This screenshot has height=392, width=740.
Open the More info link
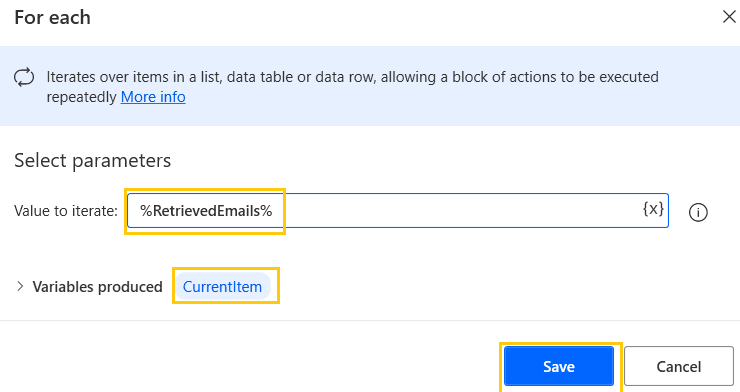(x=153, y=97)
